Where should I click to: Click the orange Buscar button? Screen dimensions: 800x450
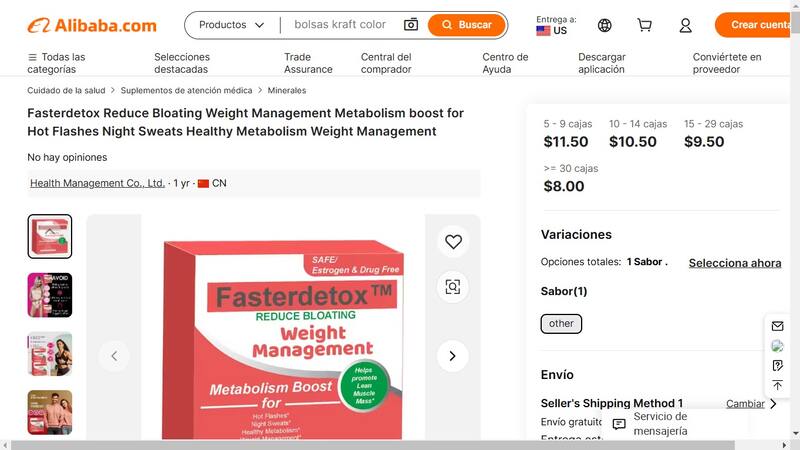(467, 24)
